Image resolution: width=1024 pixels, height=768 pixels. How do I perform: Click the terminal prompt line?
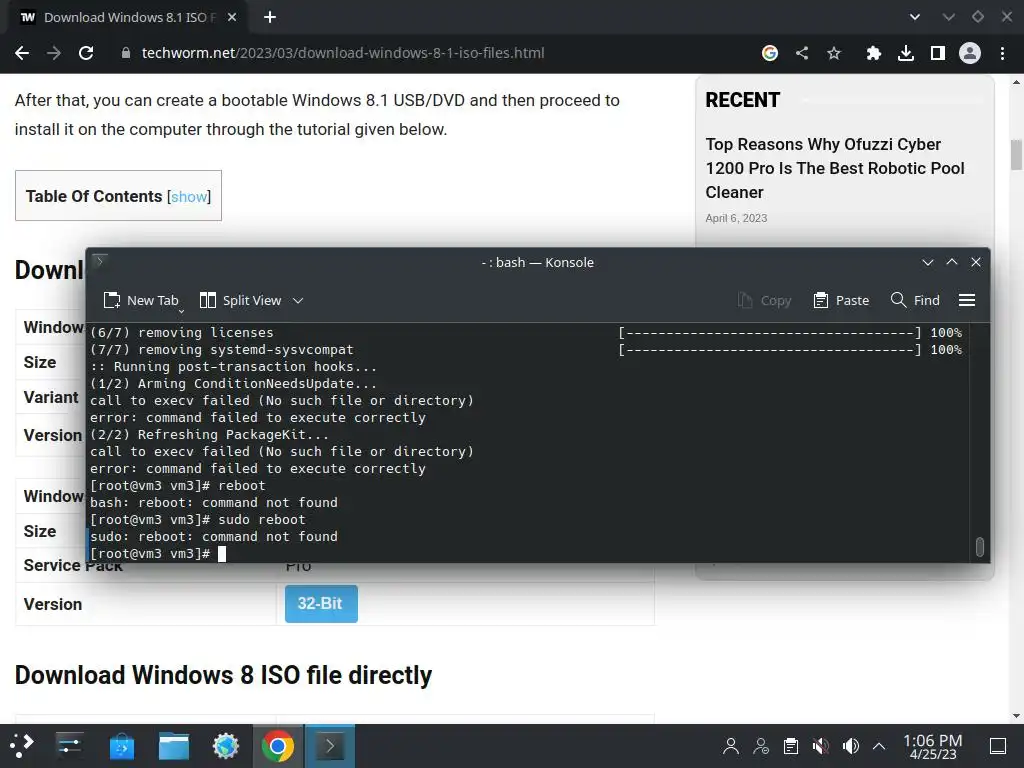(158, 554)
